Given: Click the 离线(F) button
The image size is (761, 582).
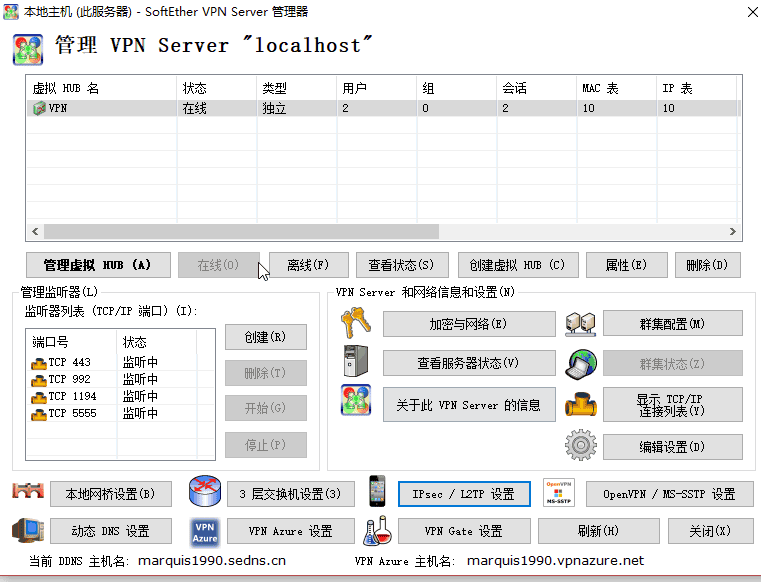Looking at the screenshot, I should pos(309,265).
